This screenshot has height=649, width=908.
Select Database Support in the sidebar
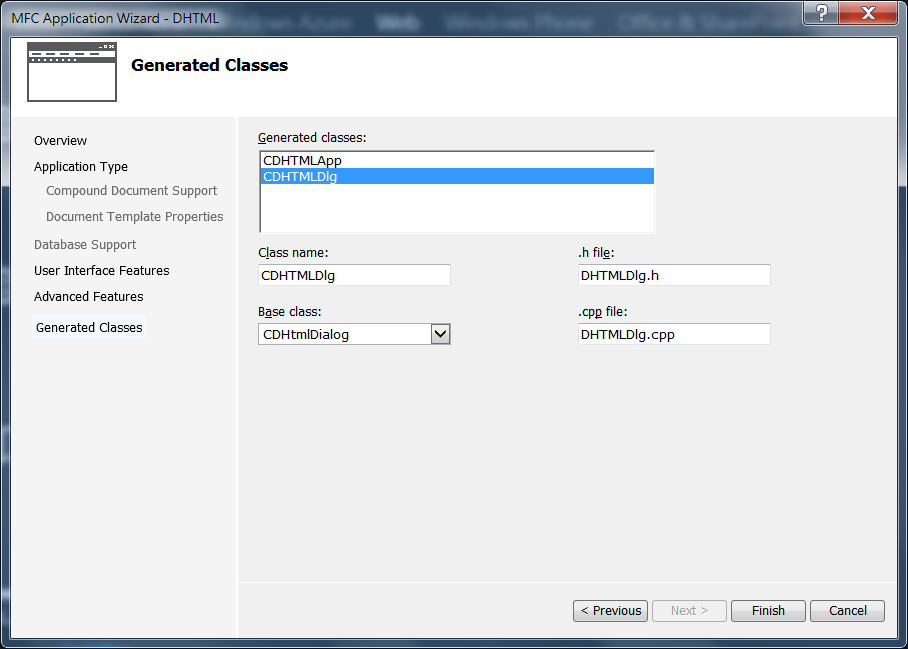tap(85, 244)
